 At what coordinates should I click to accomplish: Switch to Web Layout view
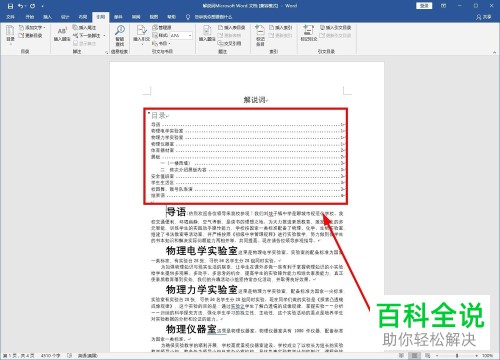(x=427, y=356)
